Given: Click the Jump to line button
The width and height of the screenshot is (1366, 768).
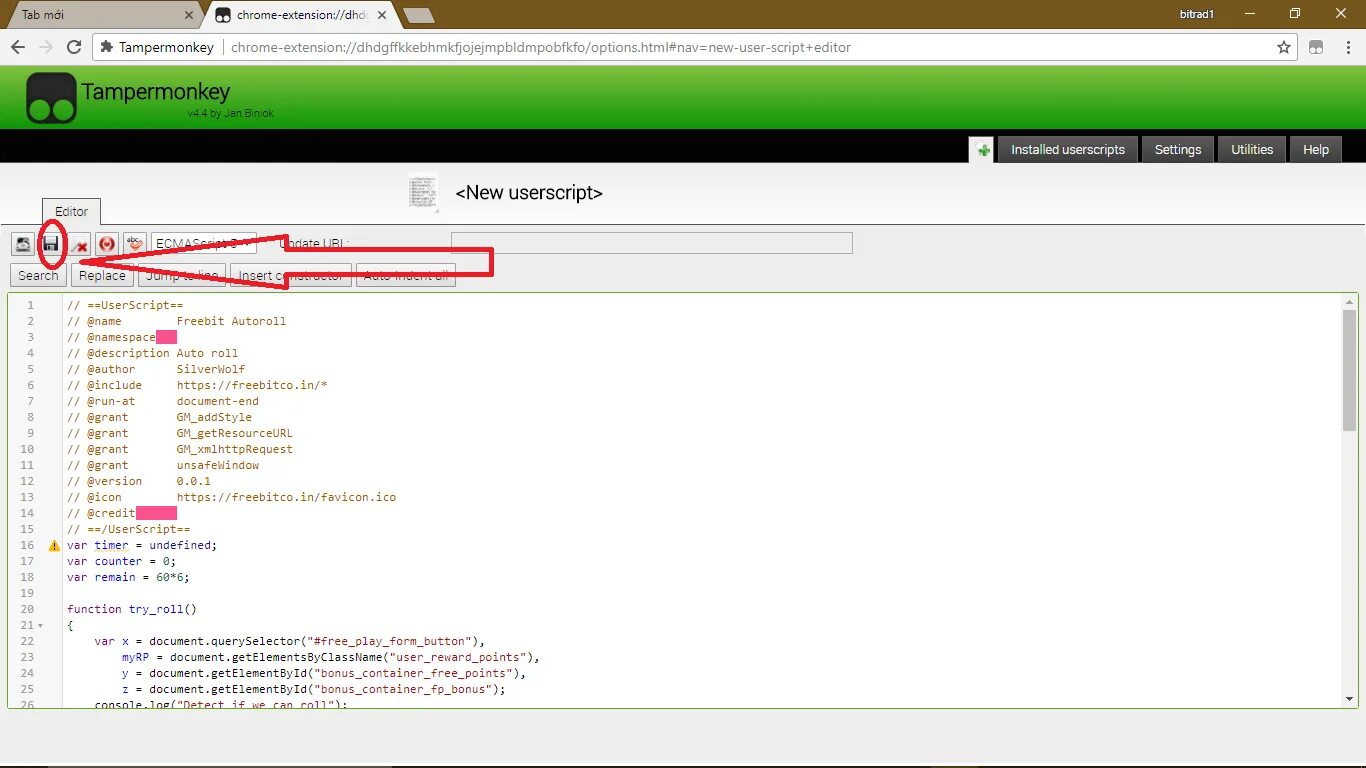Looking at the screenshot, I should pyautogui.click(x=182, y=275).
